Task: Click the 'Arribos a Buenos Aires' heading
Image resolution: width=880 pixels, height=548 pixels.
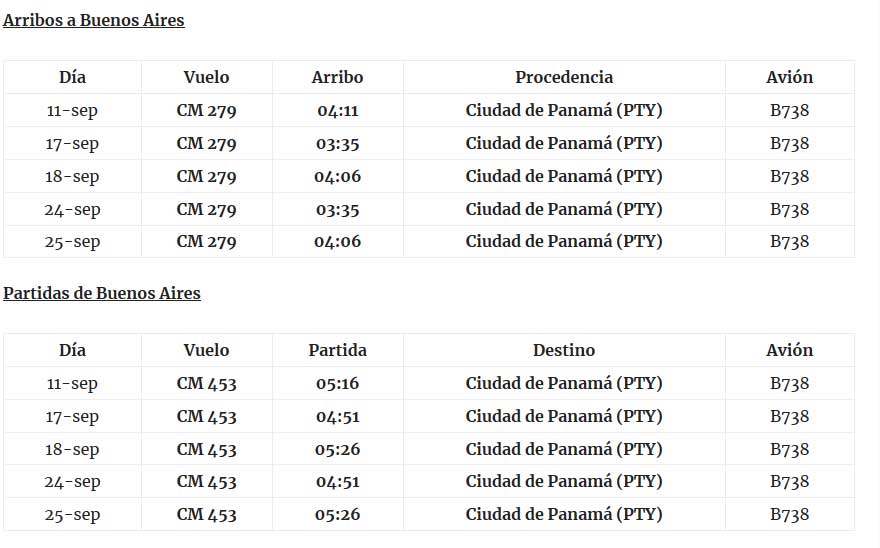Action: click(94, 20)
